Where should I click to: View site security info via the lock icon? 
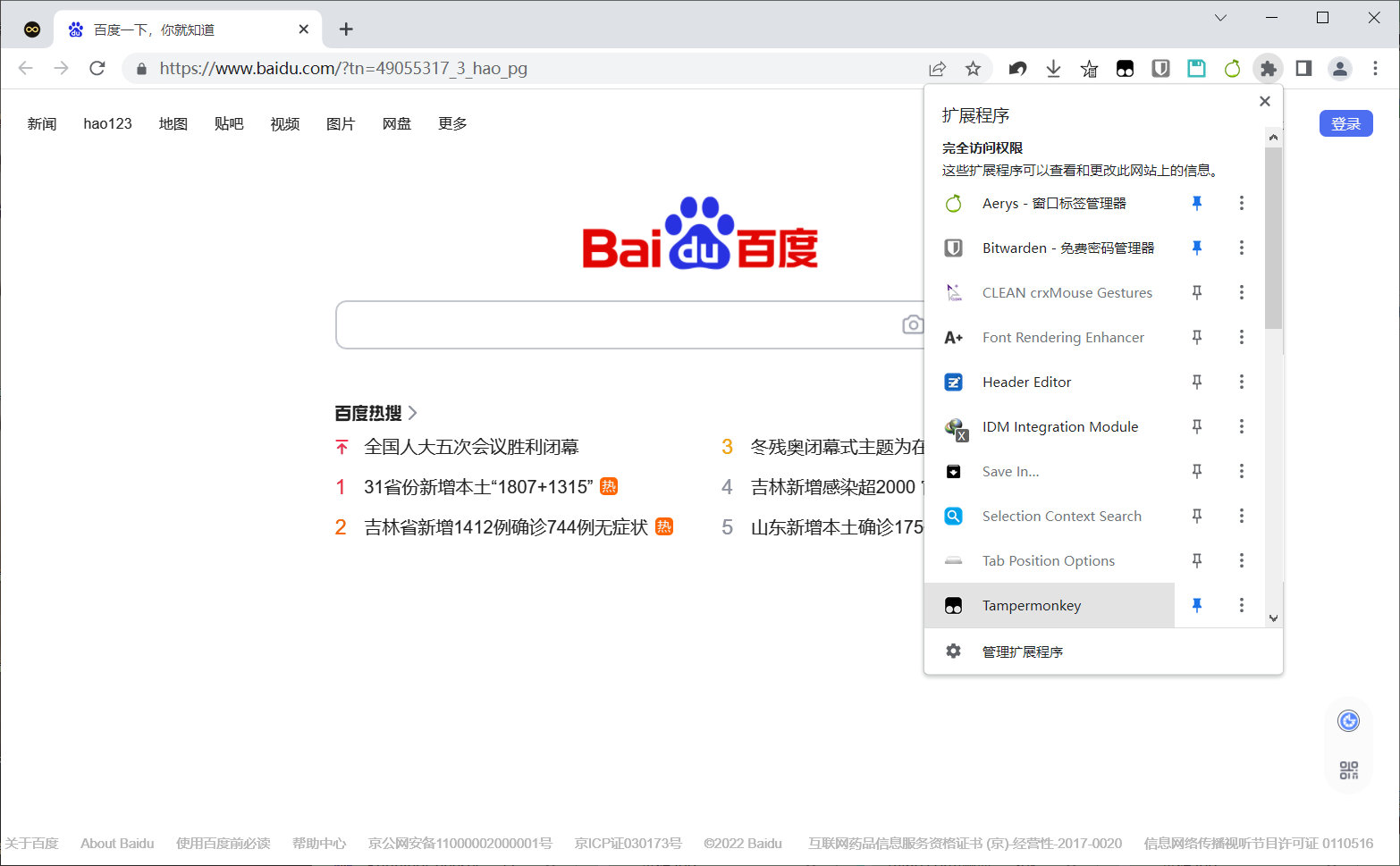click(141, 69)
